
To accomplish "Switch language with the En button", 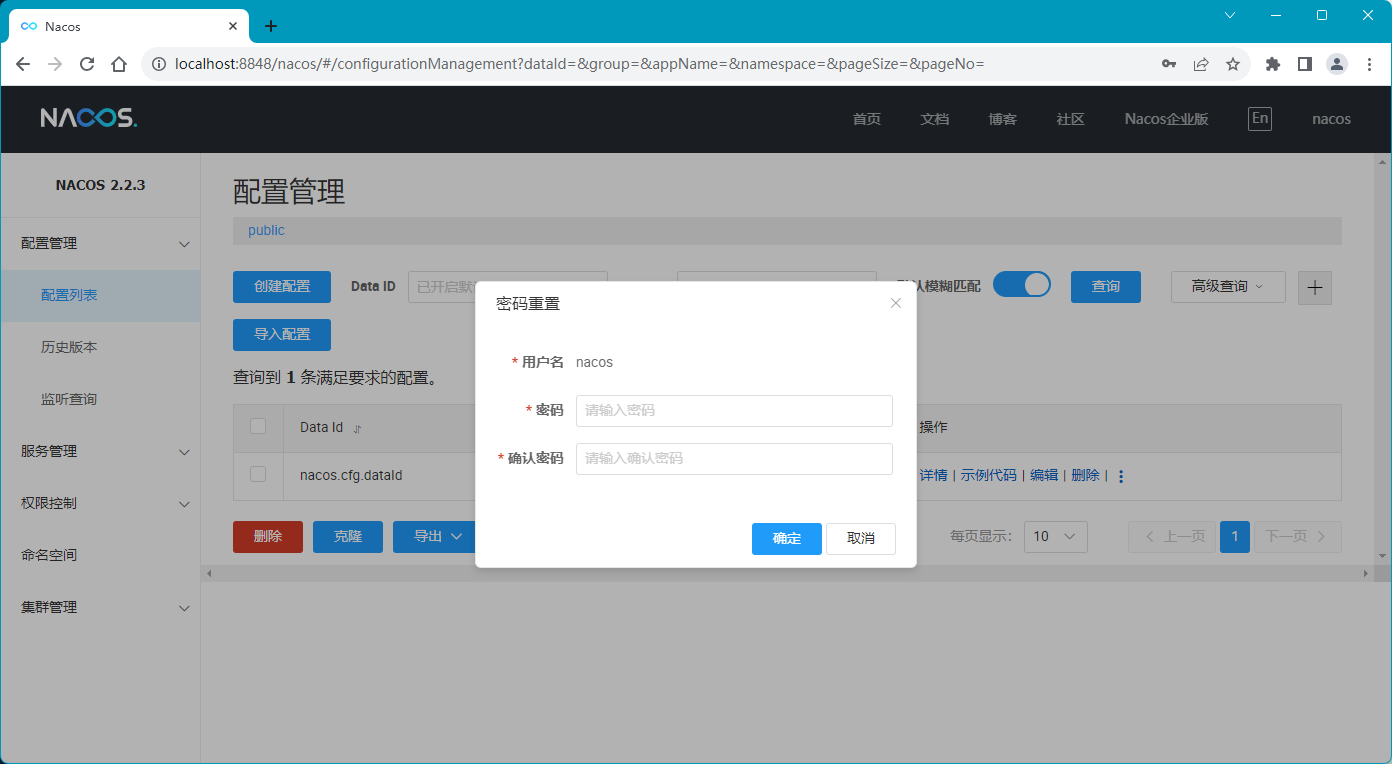I will click(x=1260, y=119).
